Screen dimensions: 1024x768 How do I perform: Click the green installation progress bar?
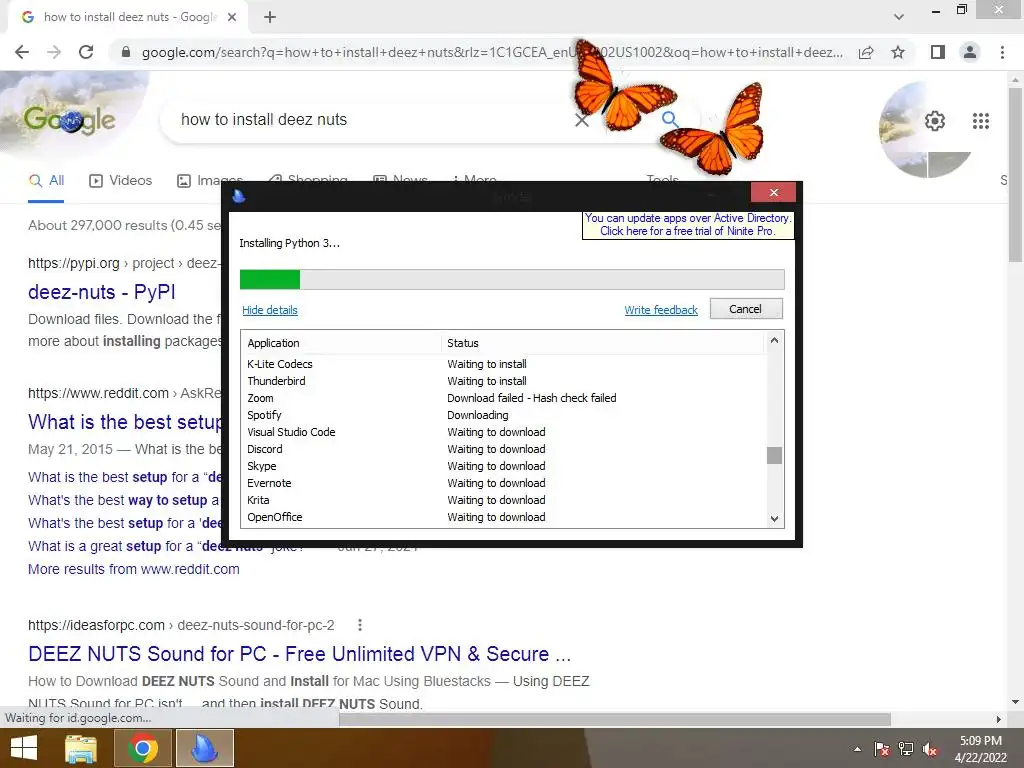pos(270,280)
